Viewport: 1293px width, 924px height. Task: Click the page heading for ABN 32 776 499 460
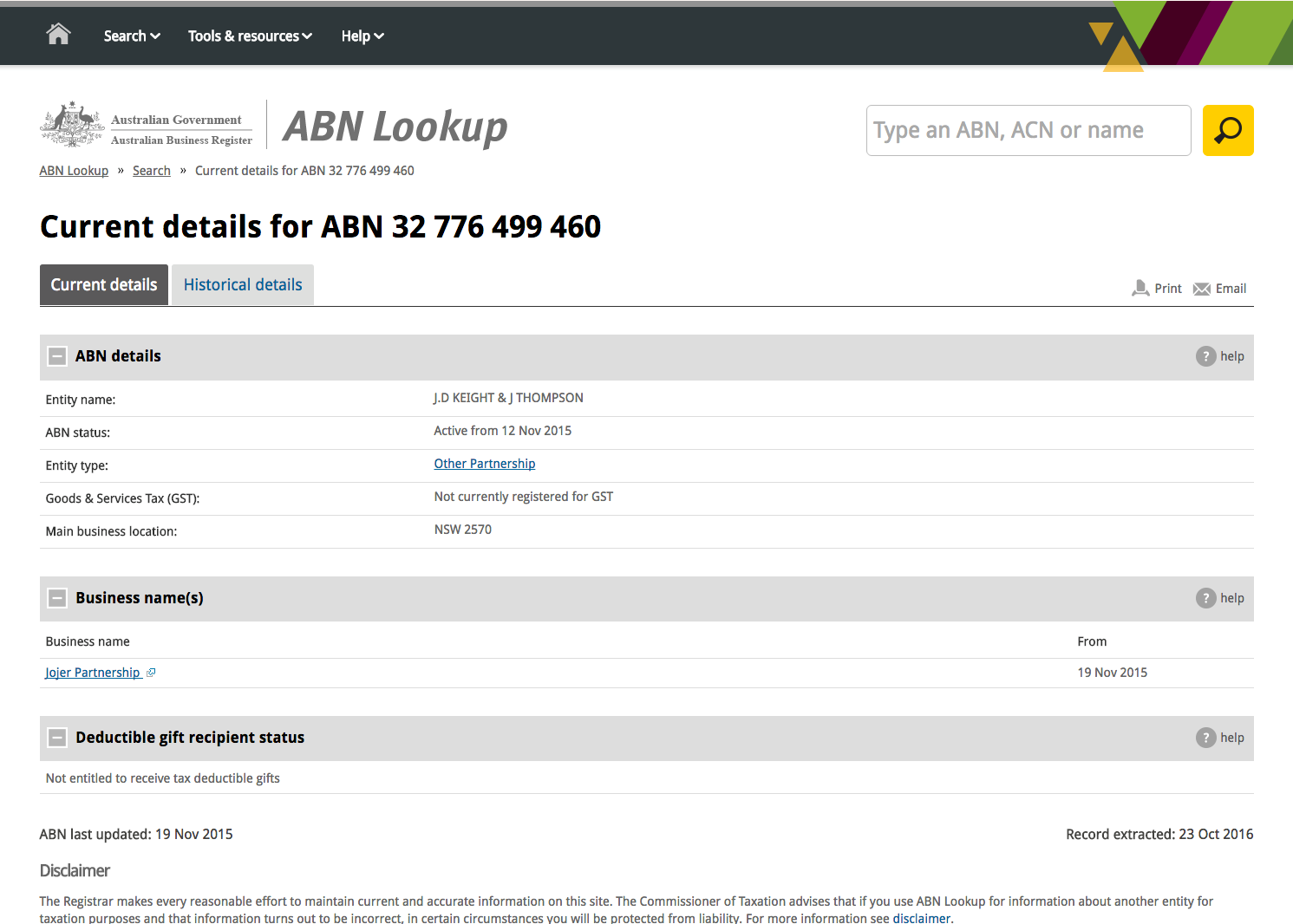point(321,226)
